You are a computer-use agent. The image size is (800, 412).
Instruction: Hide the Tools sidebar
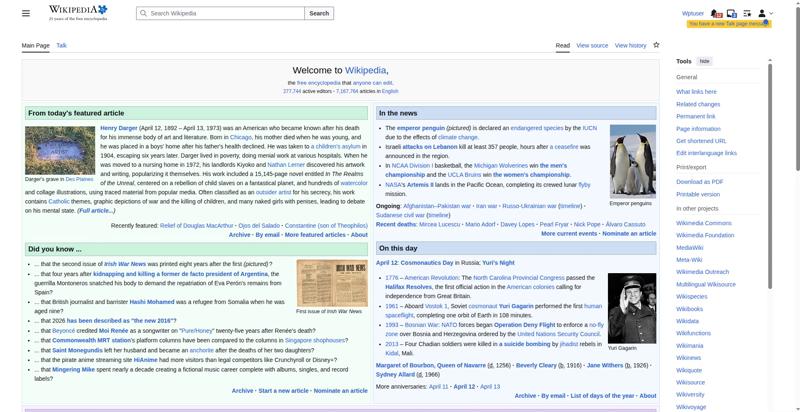pyautogui.click(x=704, y=61)
